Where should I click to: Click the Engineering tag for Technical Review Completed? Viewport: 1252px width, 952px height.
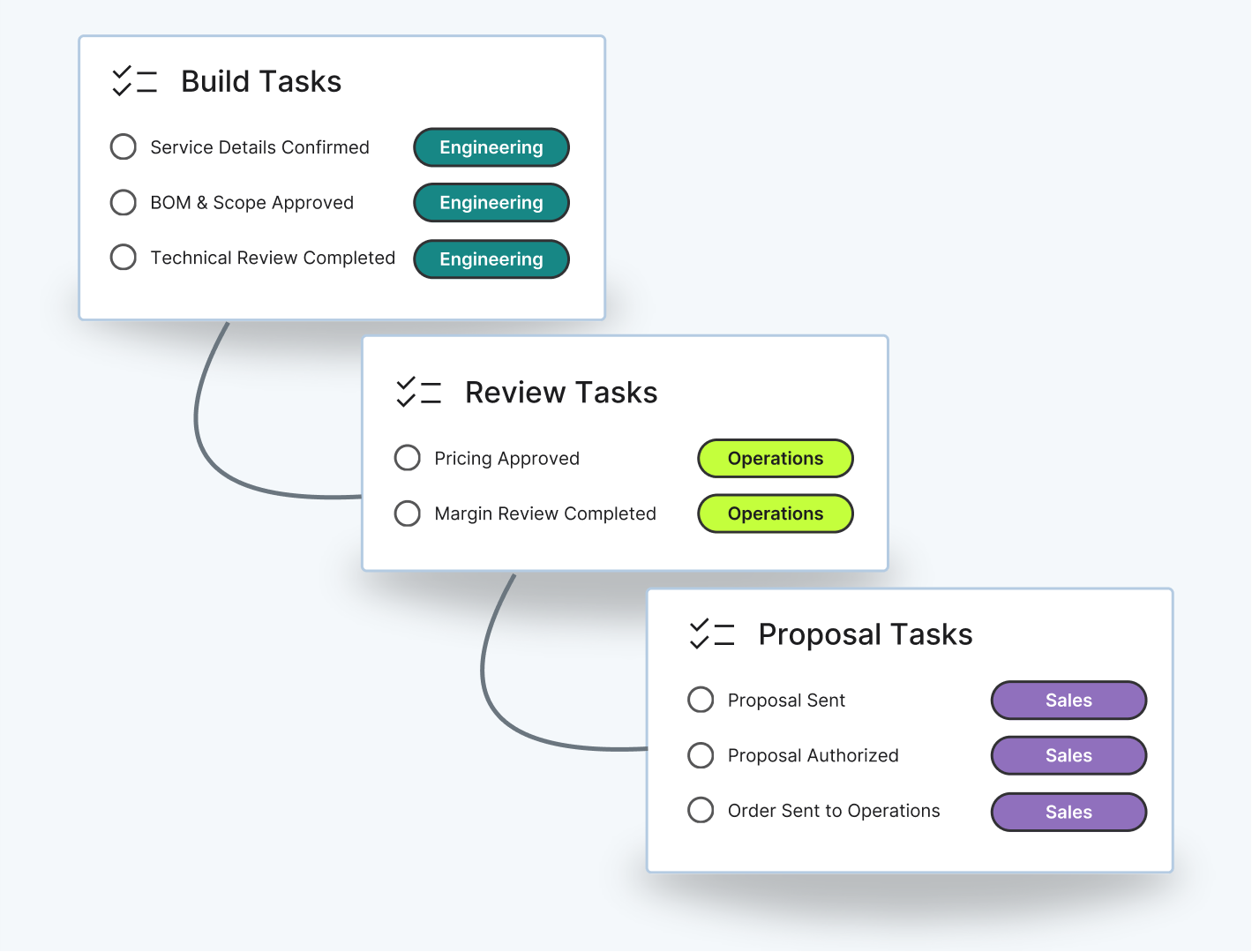(491, 259)
